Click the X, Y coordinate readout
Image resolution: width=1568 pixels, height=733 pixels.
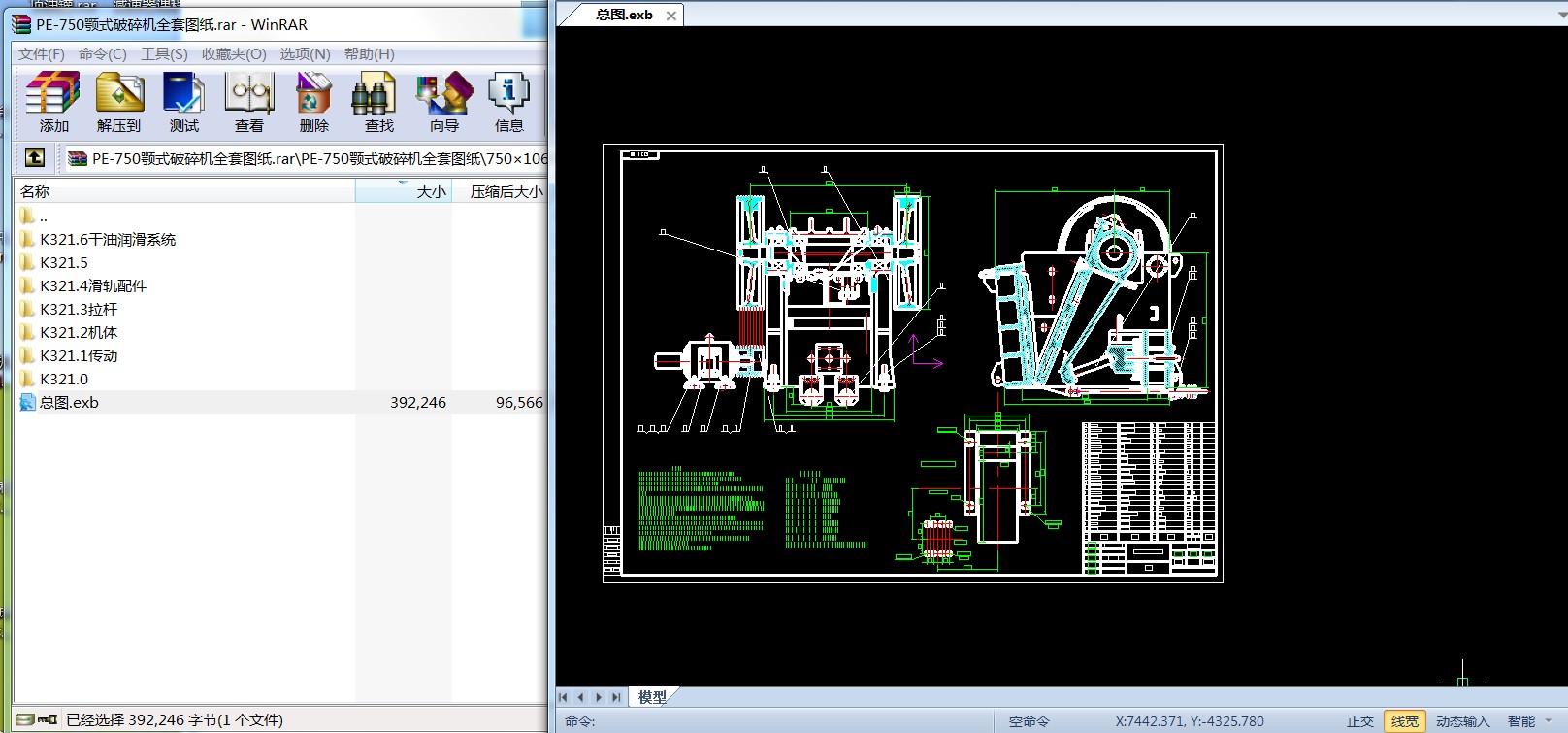(1190, 721)
